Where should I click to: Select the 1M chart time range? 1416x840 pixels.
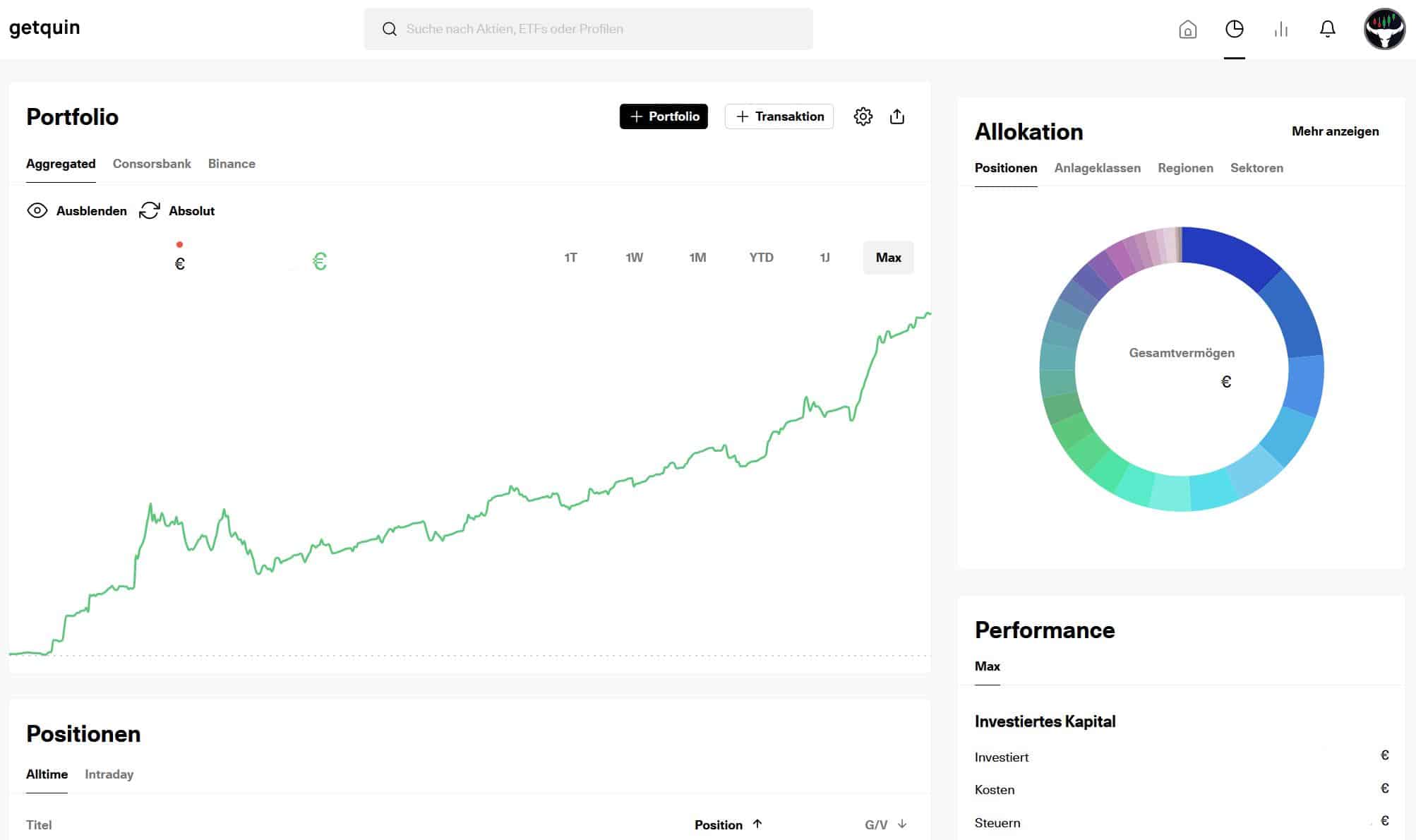coord(697,258)
